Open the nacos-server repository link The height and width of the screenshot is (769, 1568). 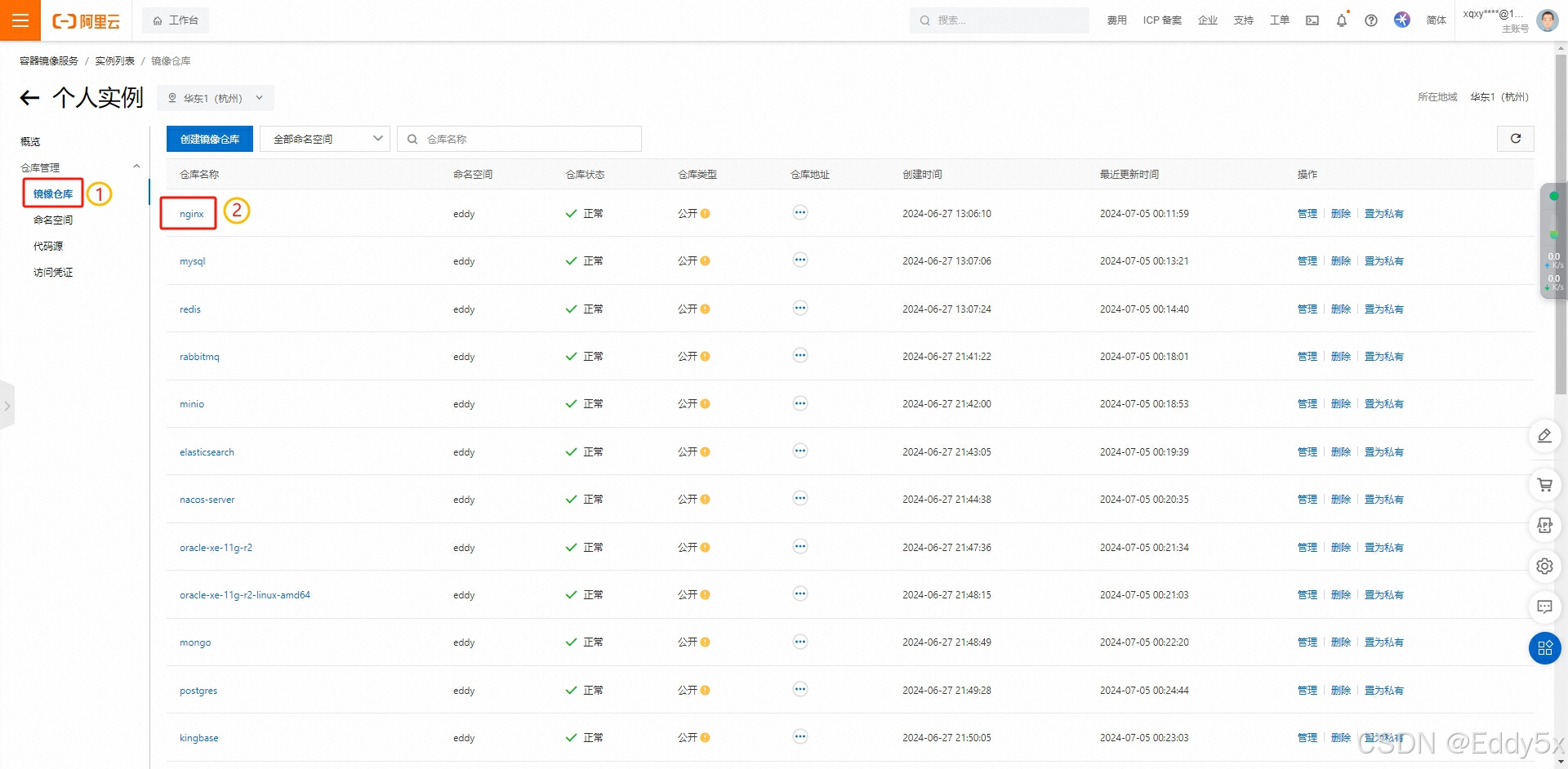(x=207, y=500)
